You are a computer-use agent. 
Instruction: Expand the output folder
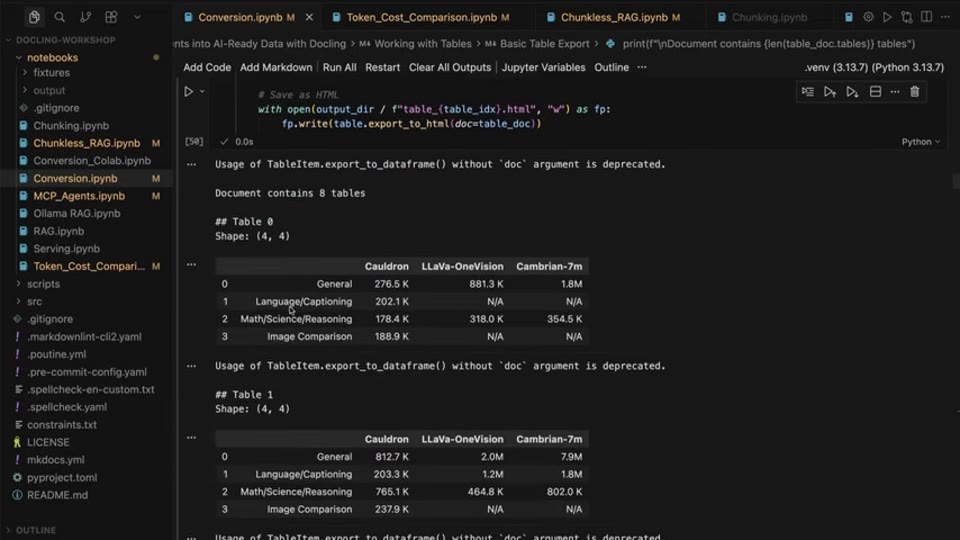[x=49, y=90]
